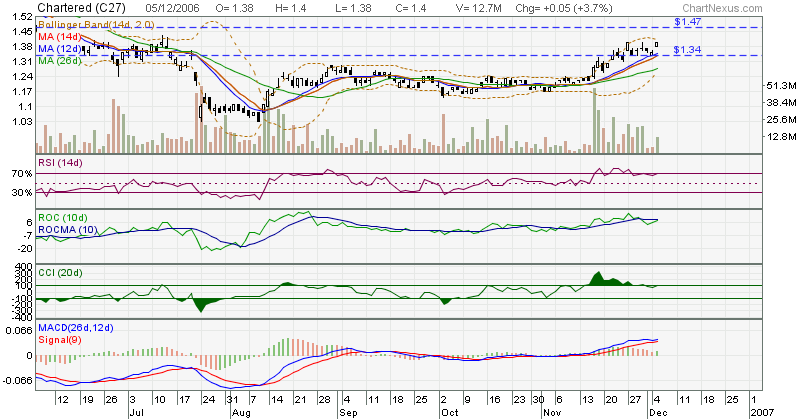This screenshot has width=800, height=419.
Task: Click the Oct month label on time axis
Action: tap(449, 412)
